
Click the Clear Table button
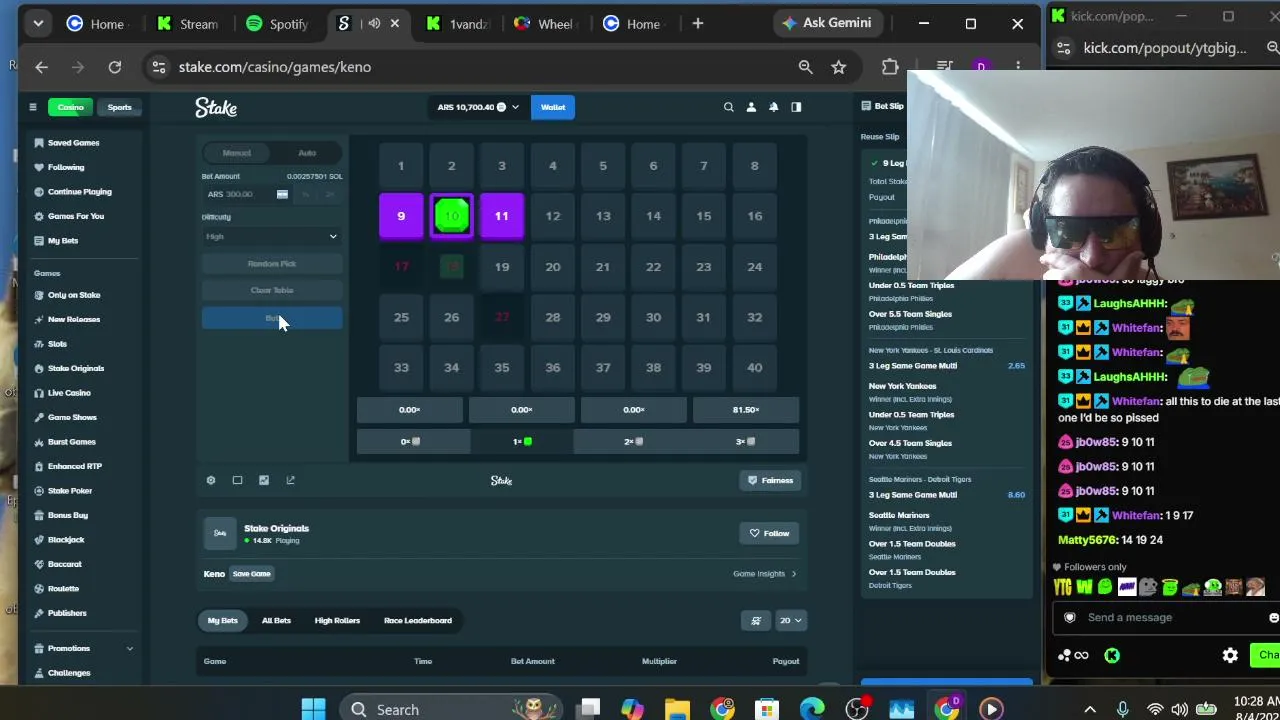(272, 291)
